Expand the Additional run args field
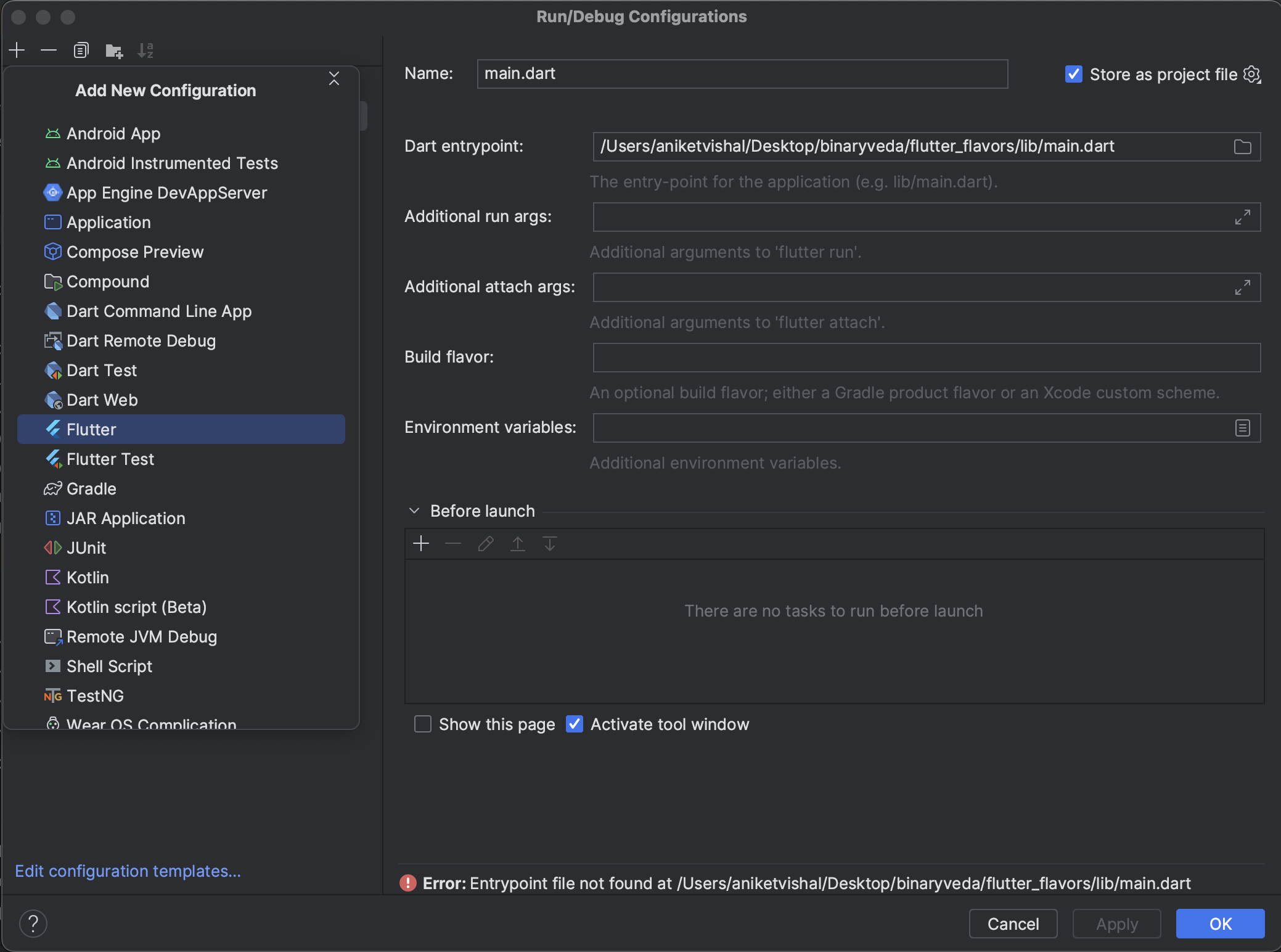The height and width of the screenshot is (952, 1281). (1242, 217)
